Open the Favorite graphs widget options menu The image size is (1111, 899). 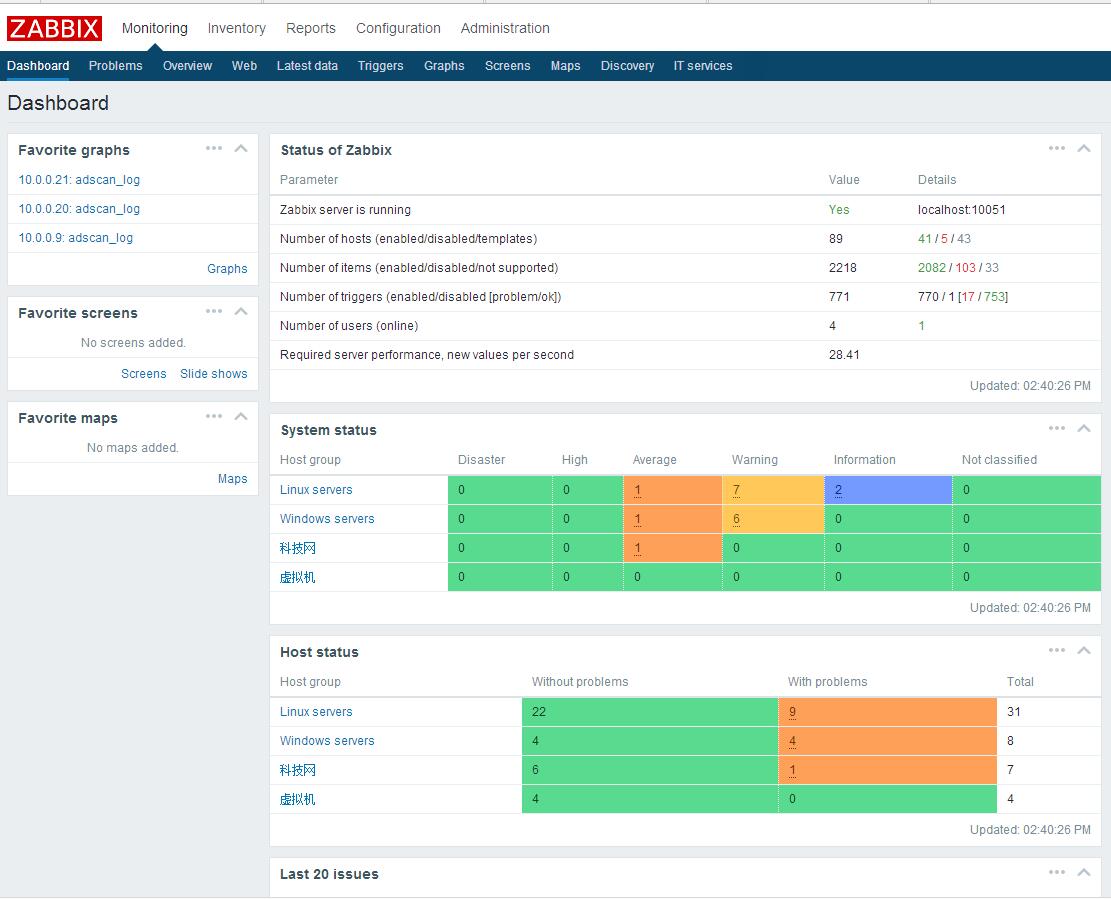(x=213, y=148)
